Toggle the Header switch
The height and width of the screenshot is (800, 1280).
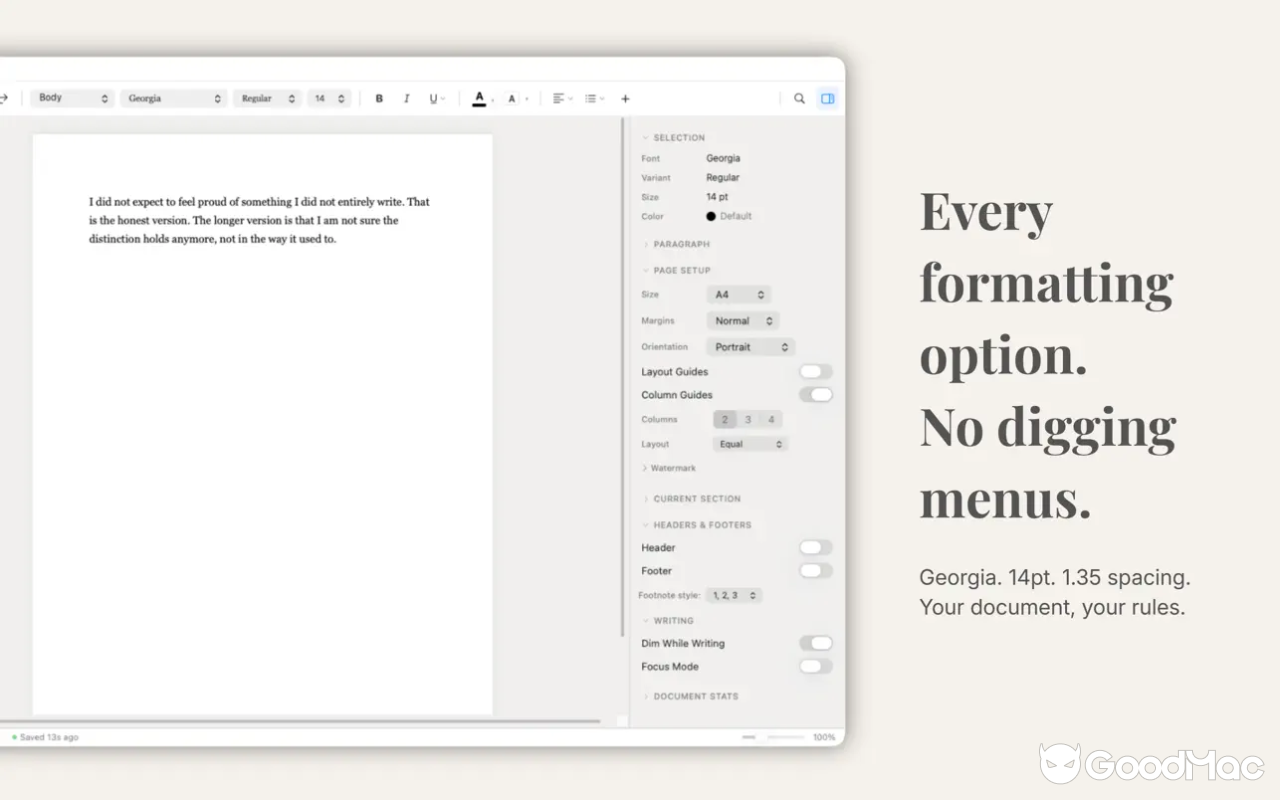816,548
